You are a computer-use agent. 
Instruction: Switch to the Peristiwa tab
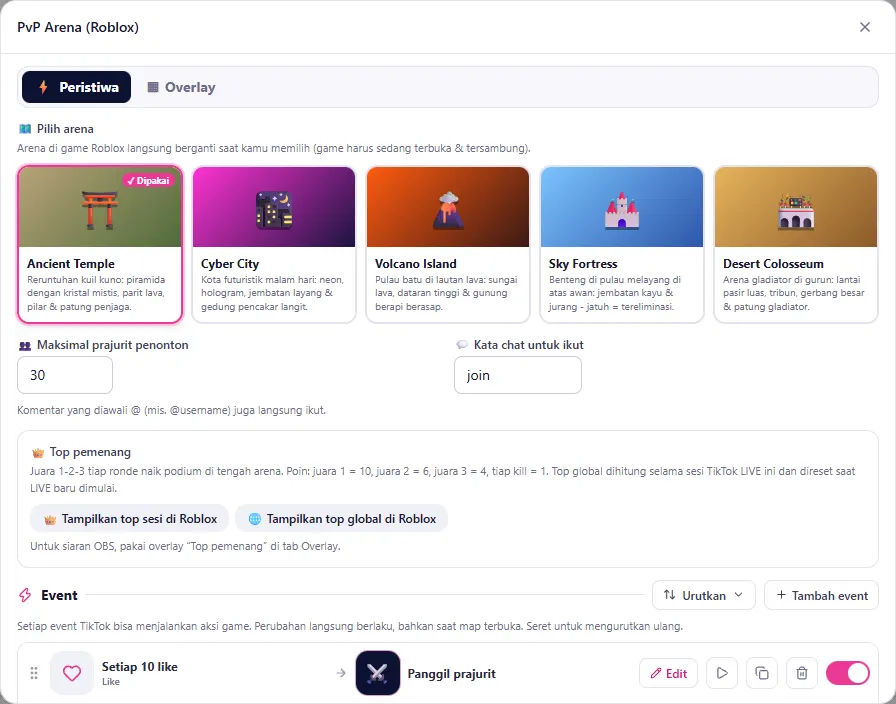[77, 87]
